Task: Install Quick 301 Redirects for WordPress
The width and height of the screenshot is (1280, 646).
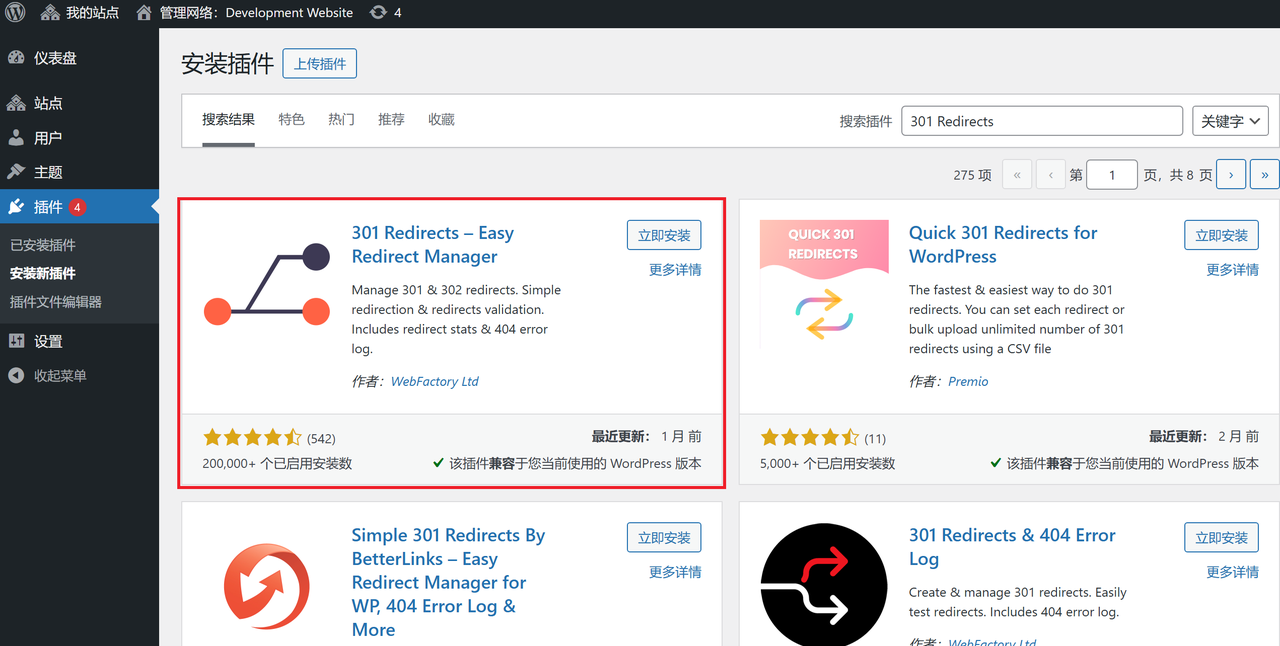Action: [1221, 235]
